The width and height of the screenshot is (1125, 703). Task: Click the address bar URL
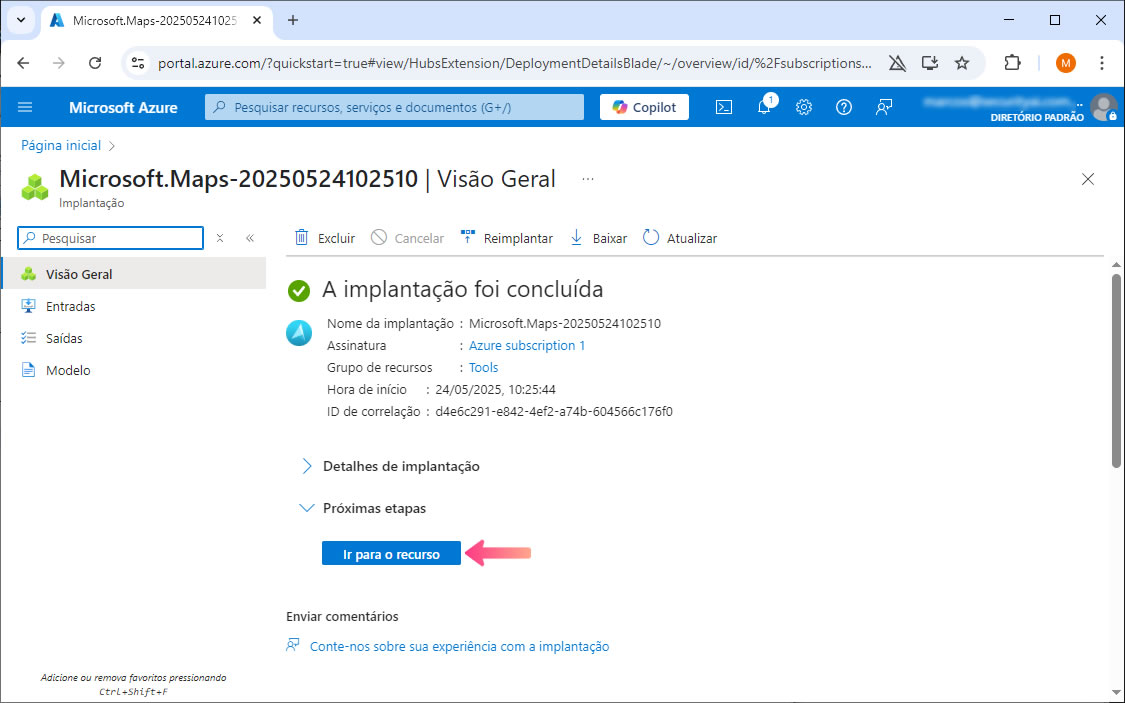(514, 63)
